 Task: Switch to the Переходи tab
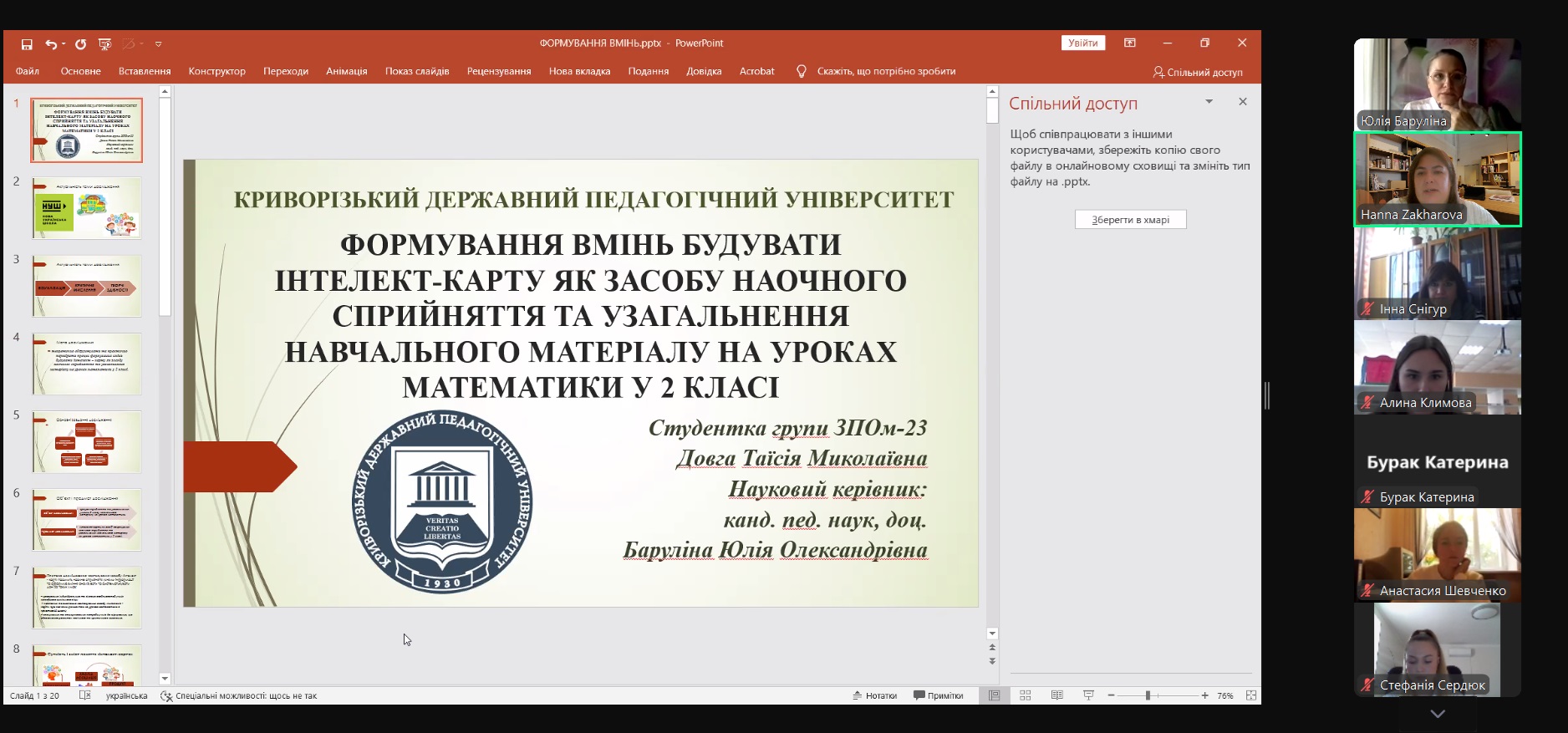pos(286,71)
